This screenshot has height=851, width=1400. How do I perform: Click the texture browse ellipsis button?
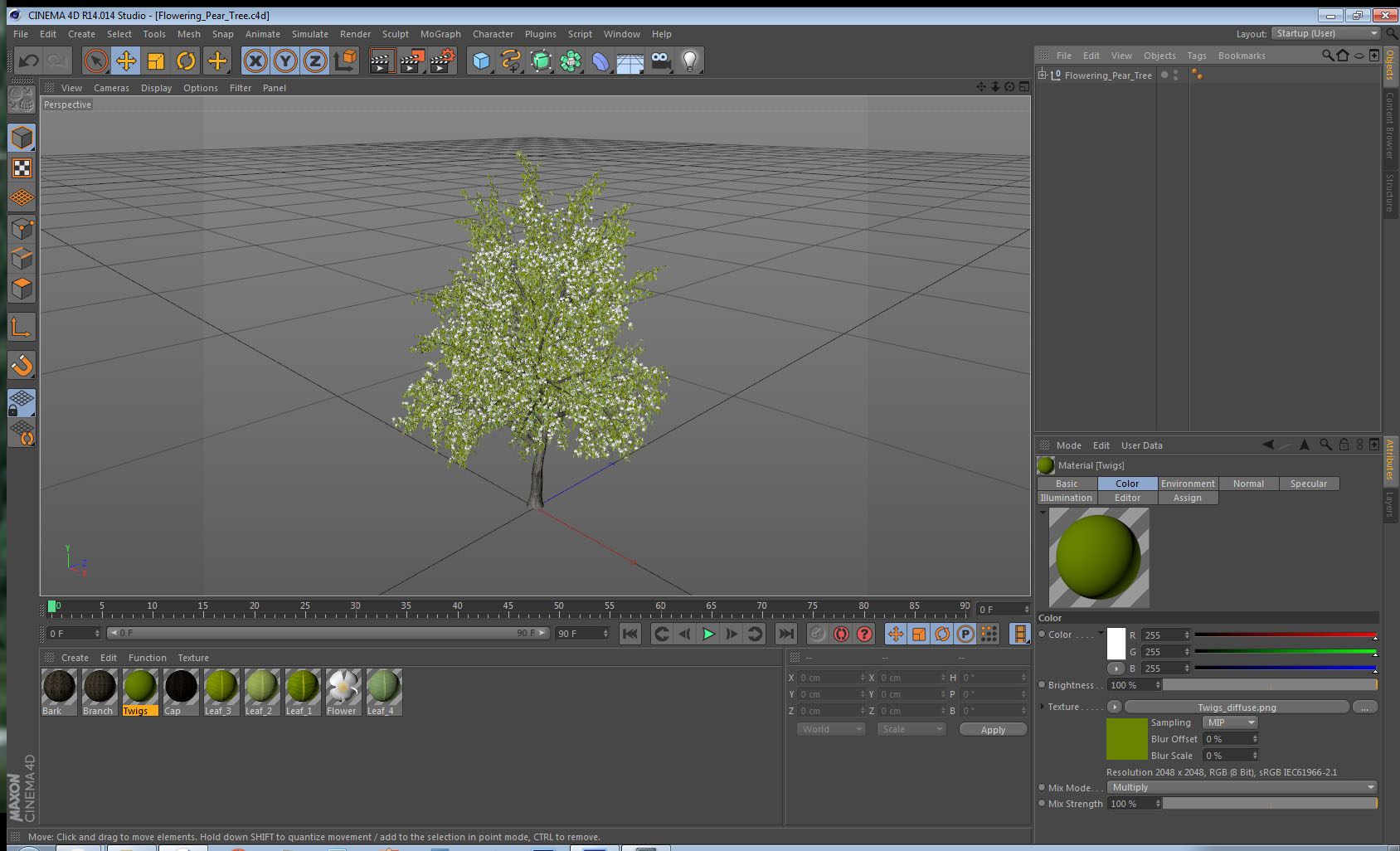pyautogui.click(x=1365, y=707)
